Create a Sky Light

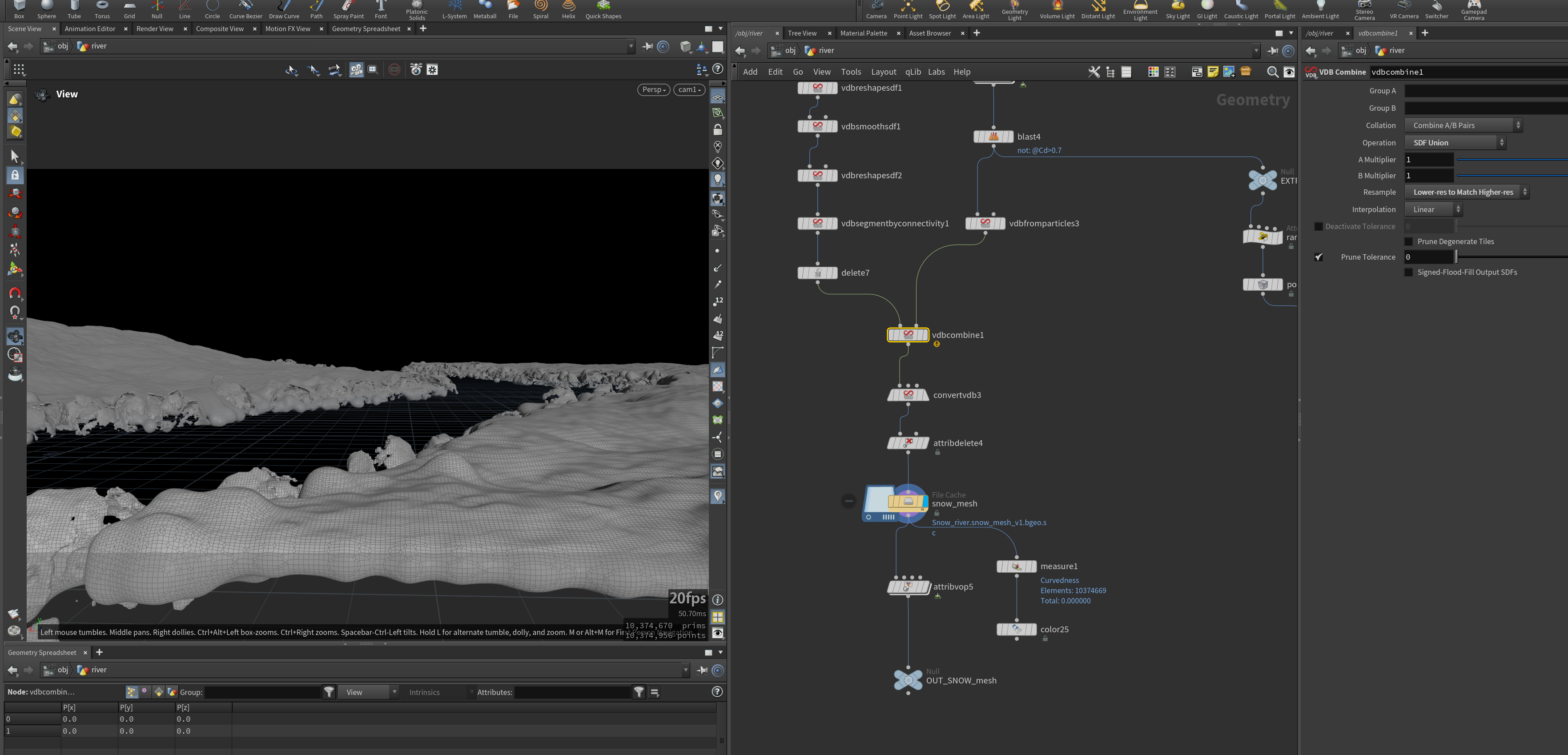pos(1177,10)
